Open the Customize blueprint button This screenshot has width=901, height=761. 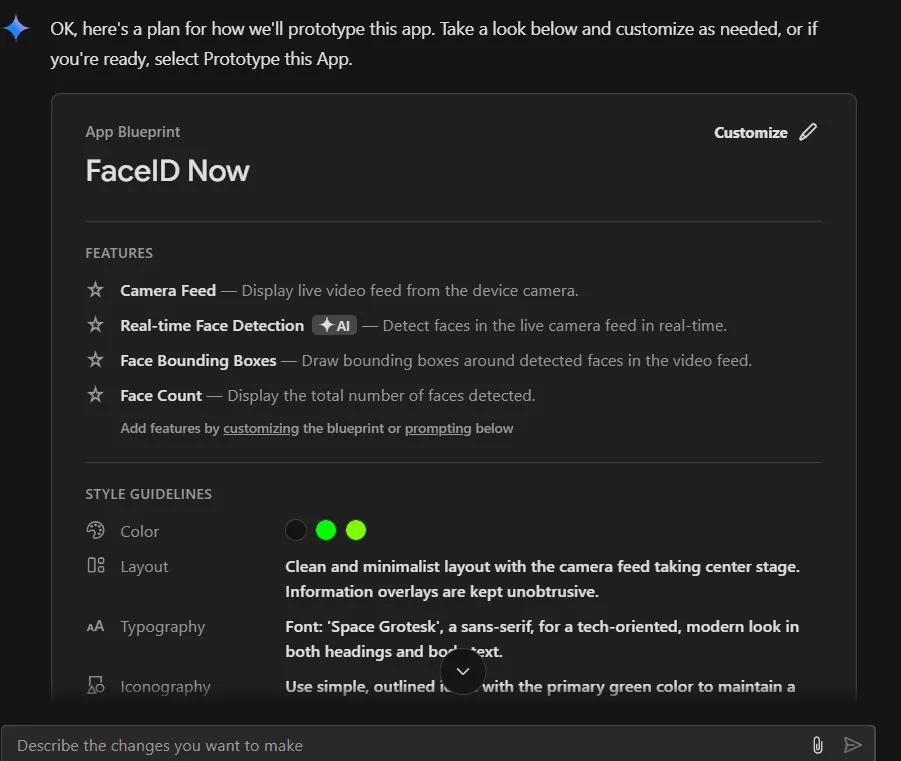[751, 132]
